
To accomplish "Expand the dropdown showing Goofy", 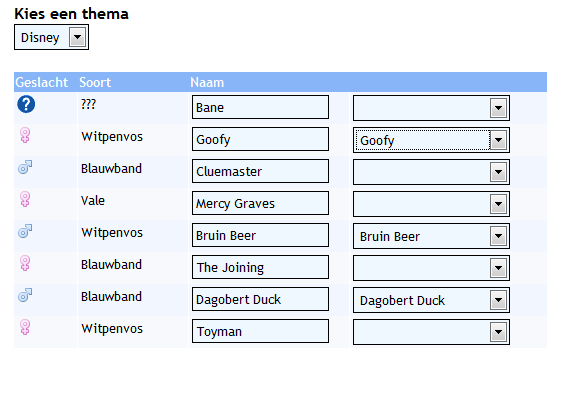I will point(431,140).
